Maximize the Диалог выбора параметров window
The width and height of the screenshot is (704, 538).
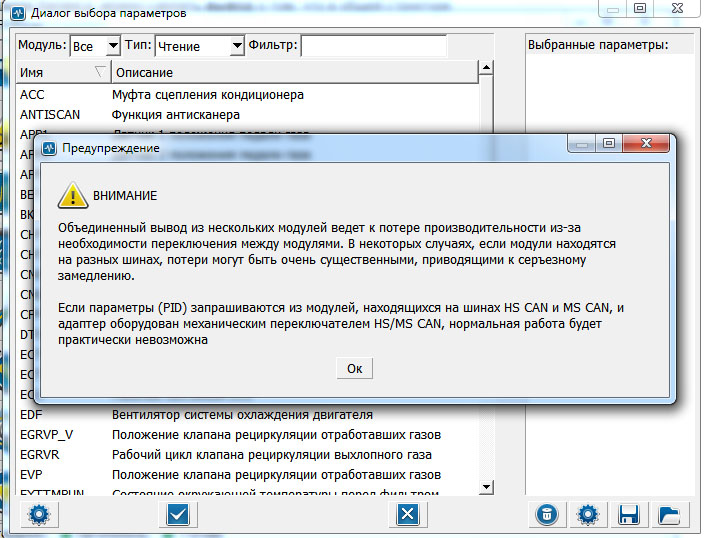[640, 8]
